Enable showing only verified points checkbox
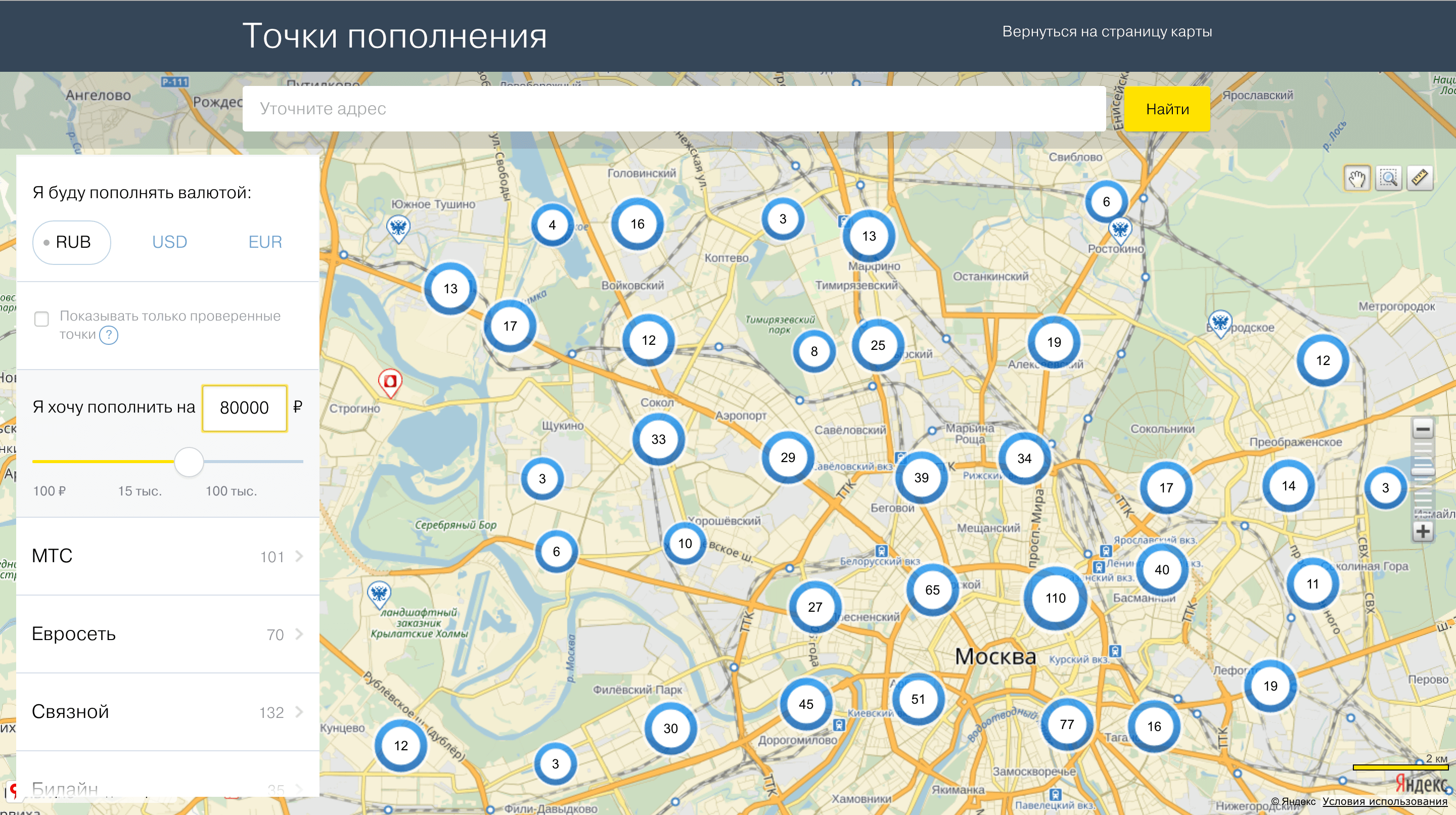The image size is (1456, 815). [42, 319]
